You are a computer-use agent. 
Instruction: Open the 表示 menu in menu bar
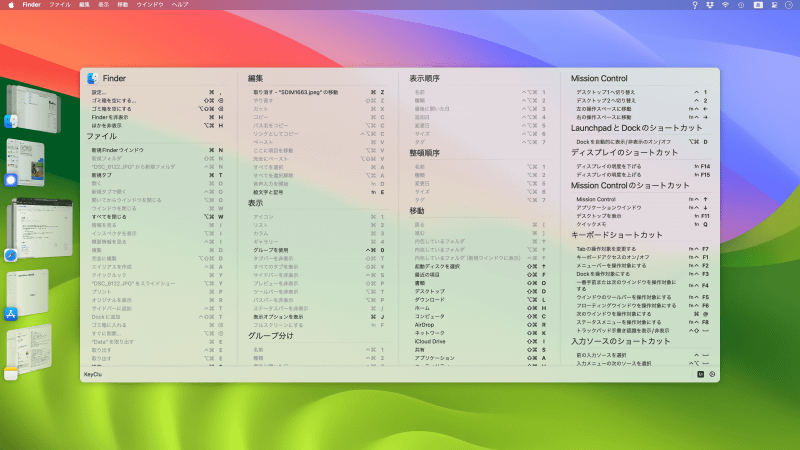click(104, 5)
